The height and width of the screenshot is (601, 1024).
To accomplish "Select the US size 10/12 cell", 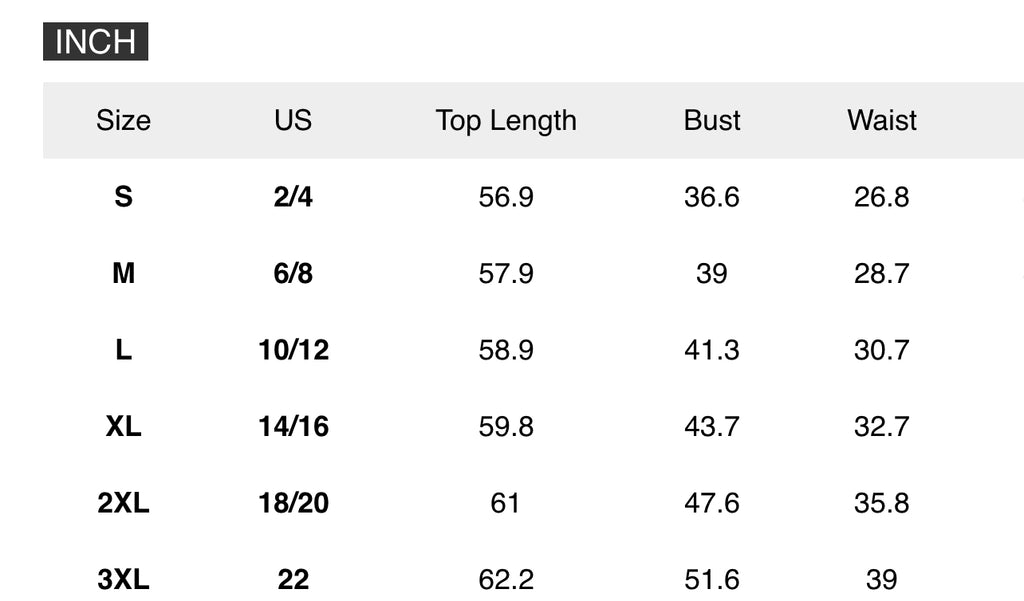I will (x=293, y=350).
